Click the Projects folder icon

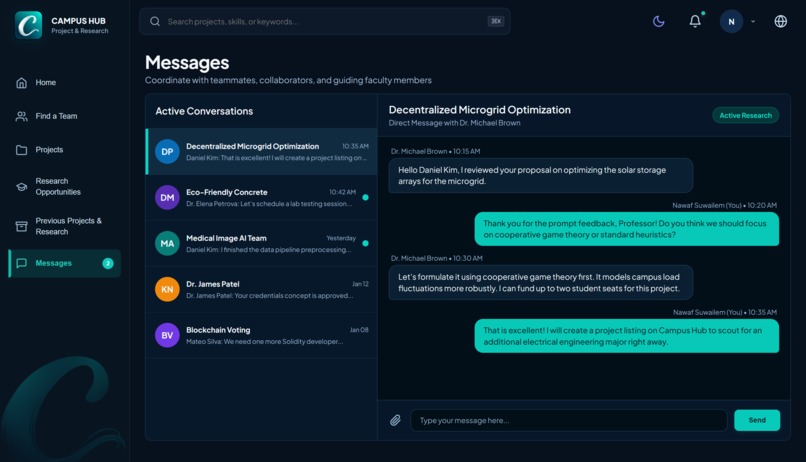(x=22, y=150)
